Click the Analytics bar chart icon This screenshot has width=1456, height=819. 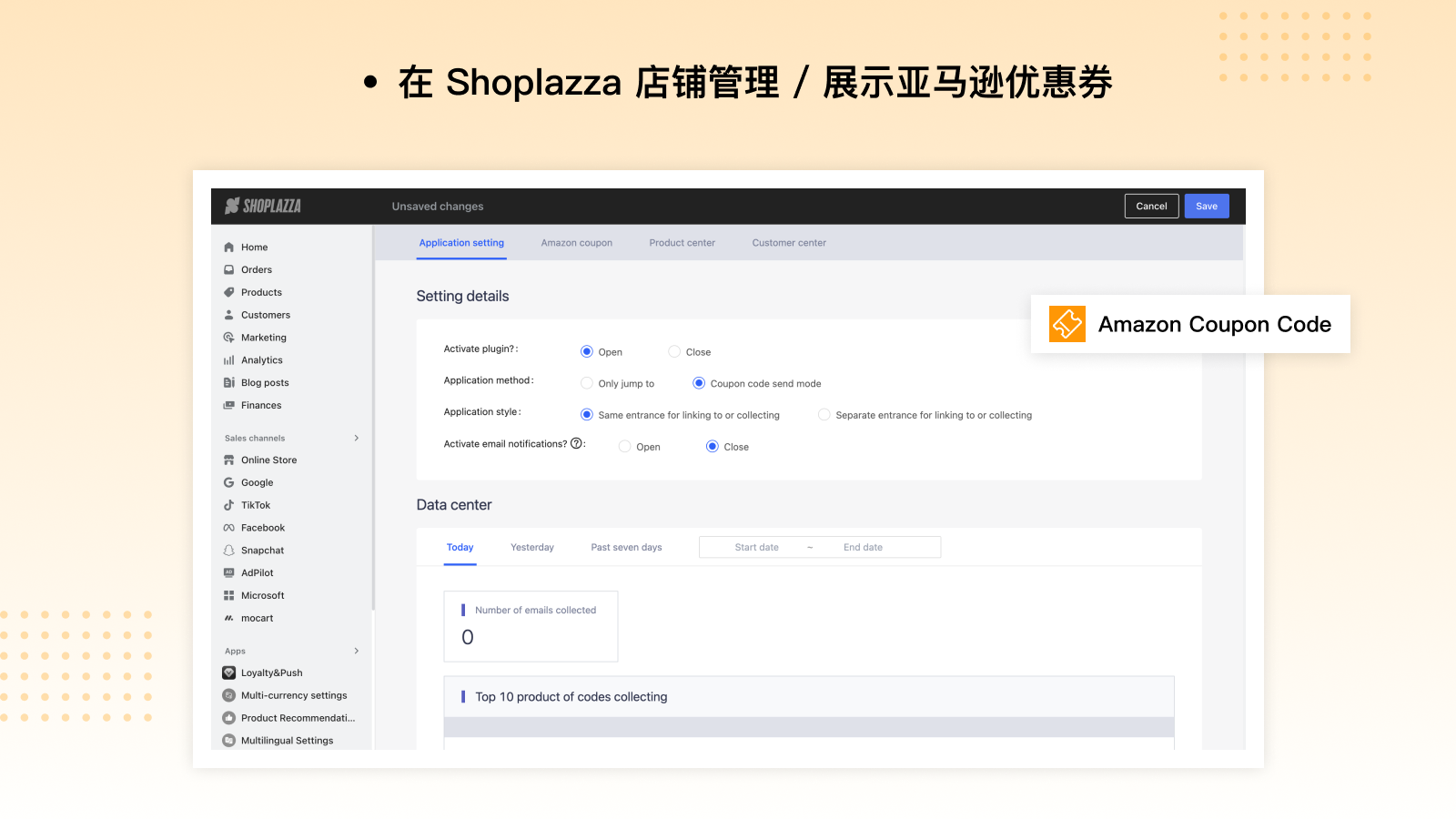tap(229, 360)
